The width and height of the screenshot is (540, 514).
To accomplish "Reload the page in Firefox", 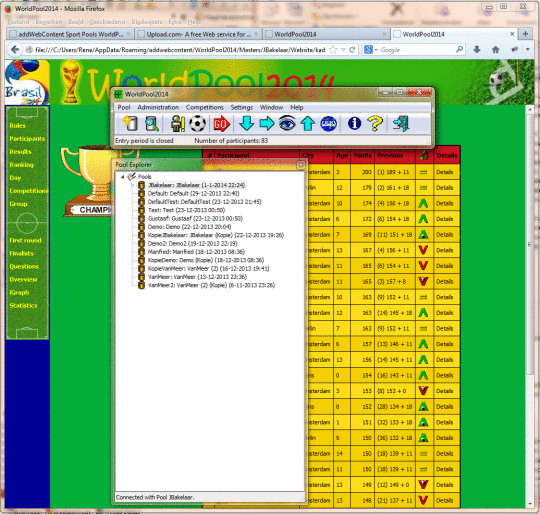I will [x=352, y=50].
